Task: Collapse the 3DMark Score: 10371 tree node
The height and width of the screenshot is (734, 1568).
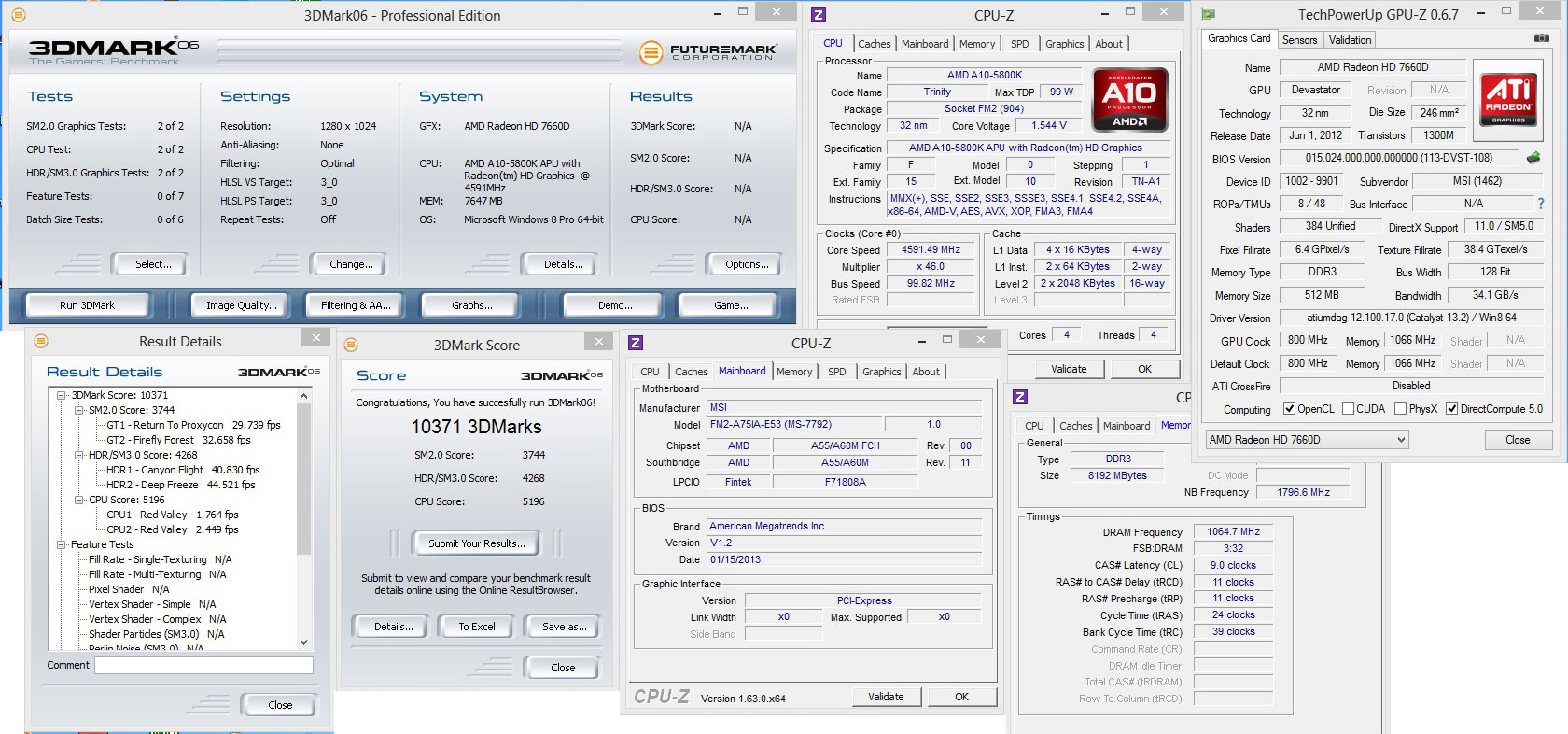Action: pyautogui.click(x=63, y=395)
